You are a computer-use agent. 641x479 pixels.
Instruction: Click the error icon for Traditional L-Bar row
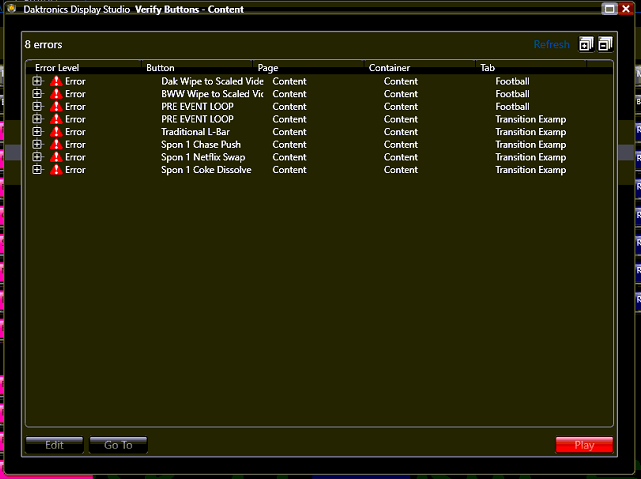click(x=56, y=132)
